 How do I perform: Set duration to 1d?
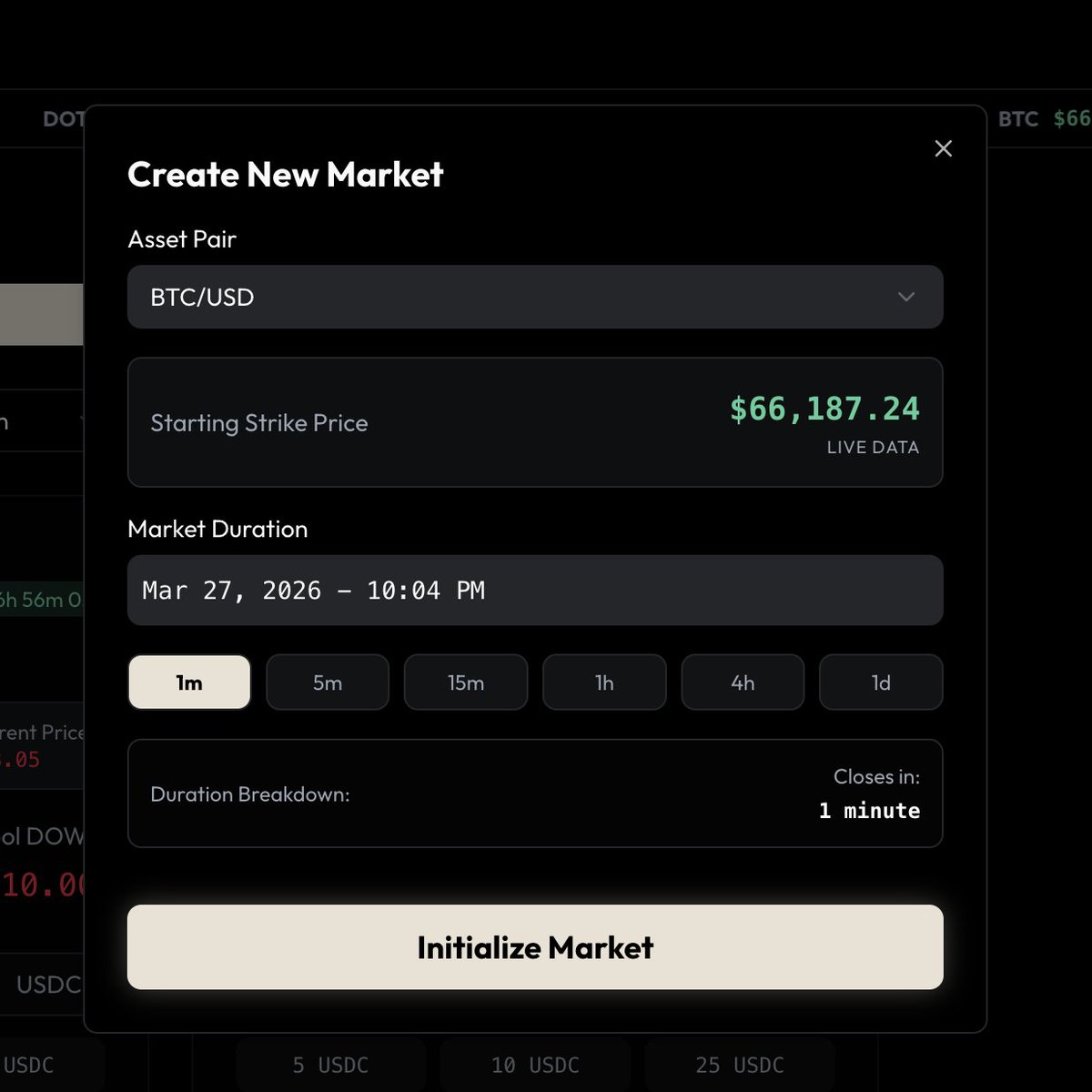click(881, 682)
